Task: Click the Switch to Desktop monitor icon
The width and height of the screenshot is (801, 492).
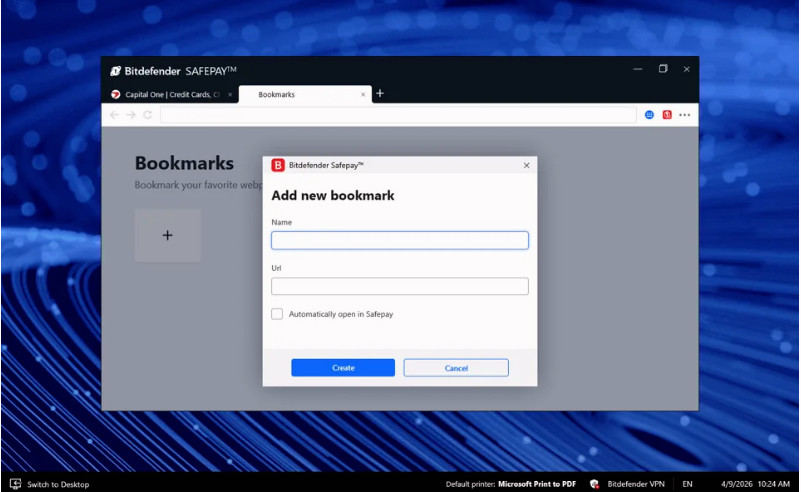Action: (15, 484)
